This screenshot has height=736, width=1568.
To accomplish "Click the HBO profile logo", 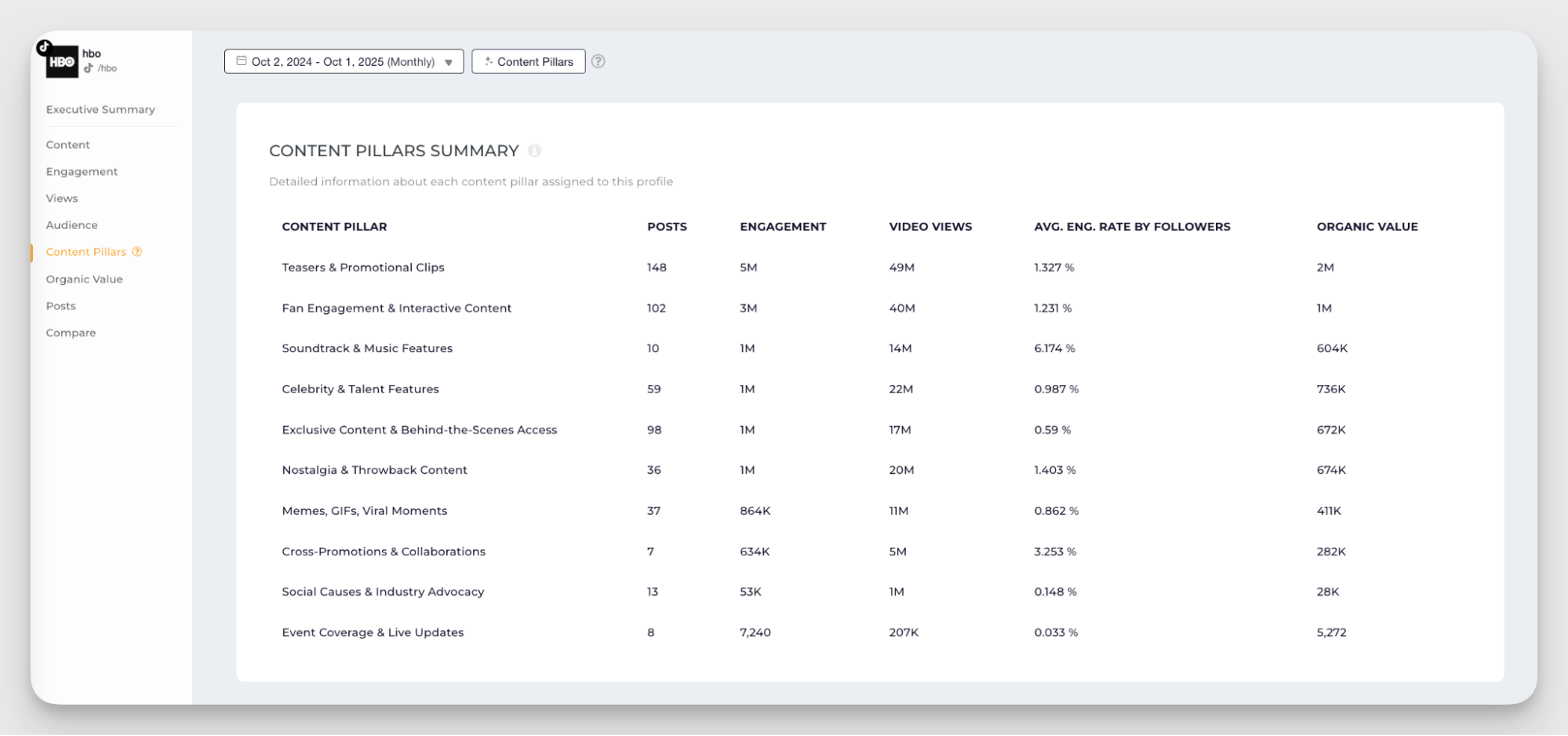I will tap(61, 61).
